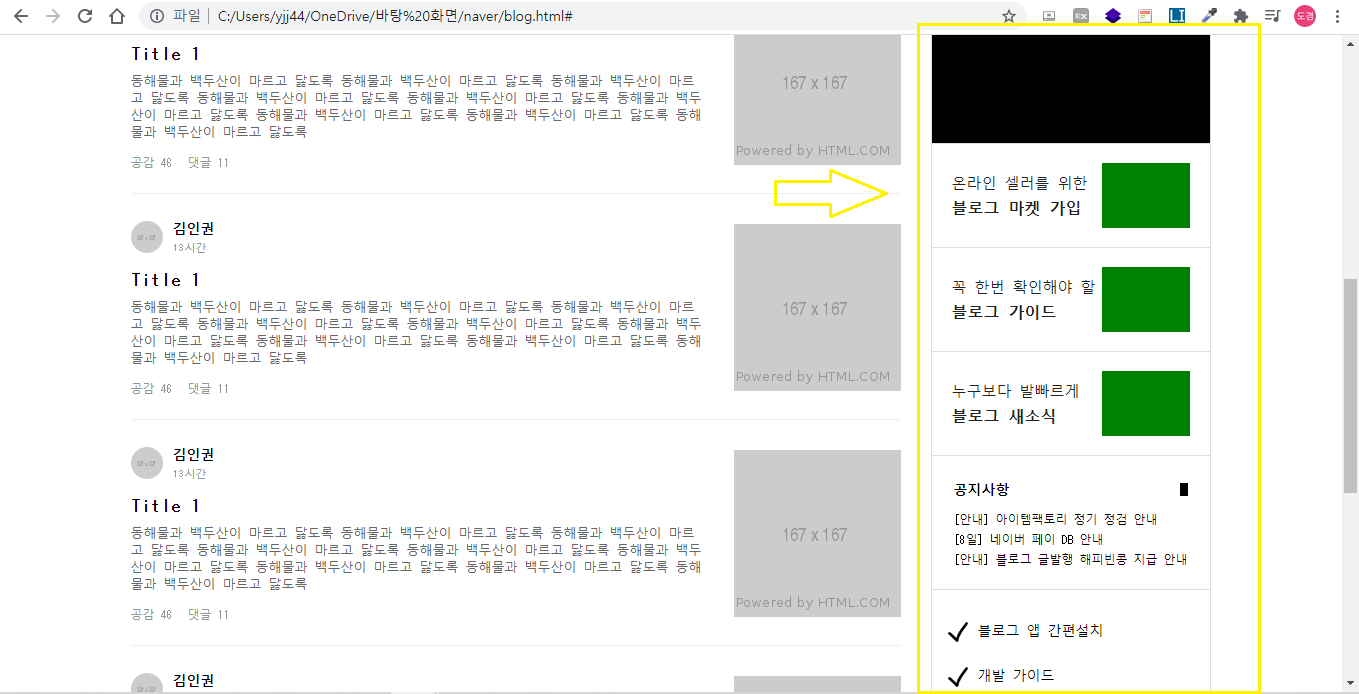Click the small black icon beside 공지사항
This screenshot has width=1359, height=694.
click(1184, 489)
